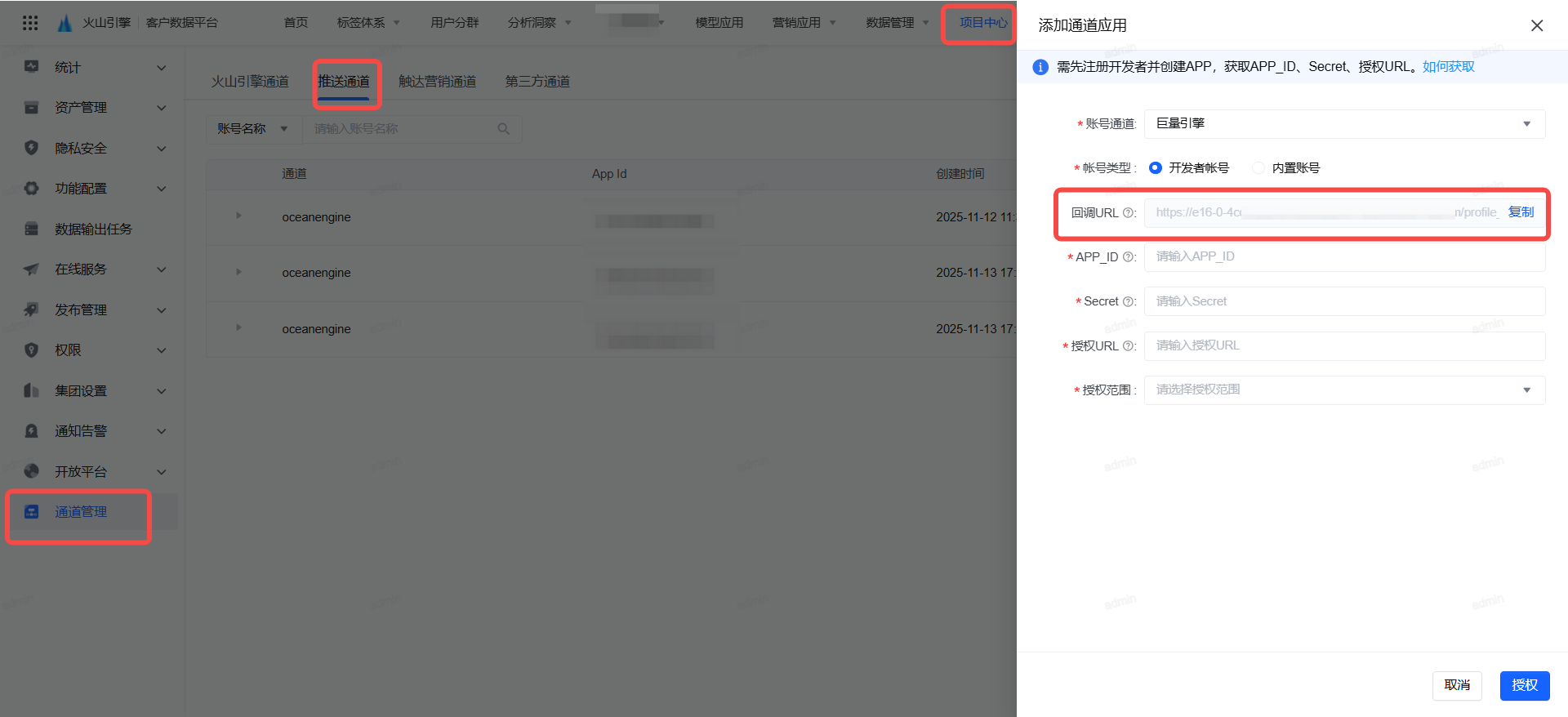Click the 权限 shield icon
This screenshot has width=1568, height=717.
tap(31, 350)
